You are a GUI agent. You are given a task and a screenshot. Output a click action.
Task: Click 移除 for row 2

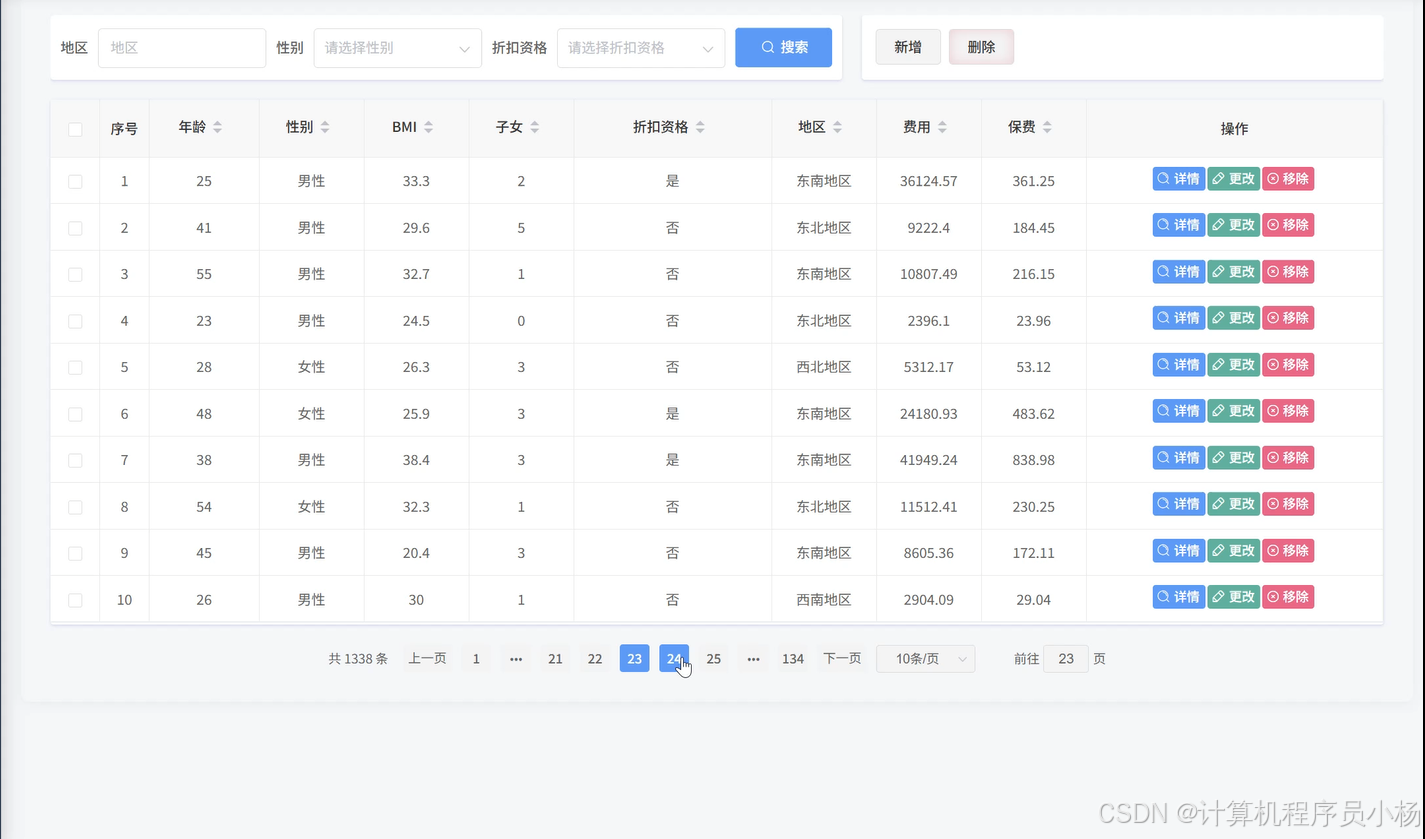(1288, 225)
